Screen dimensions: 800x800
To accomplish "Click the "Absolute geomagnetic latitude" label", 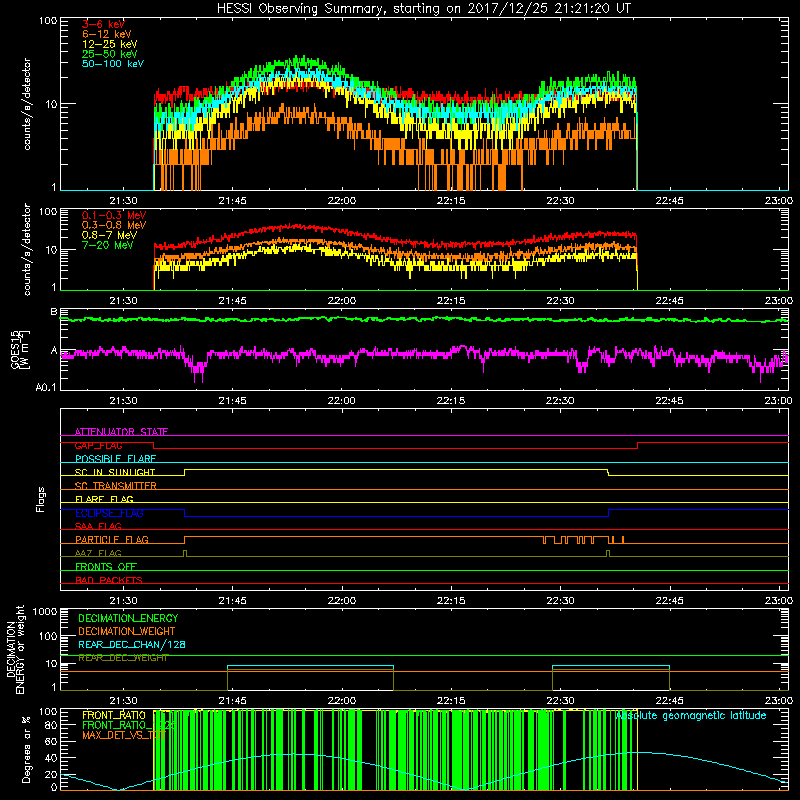I will click(691, 716).
